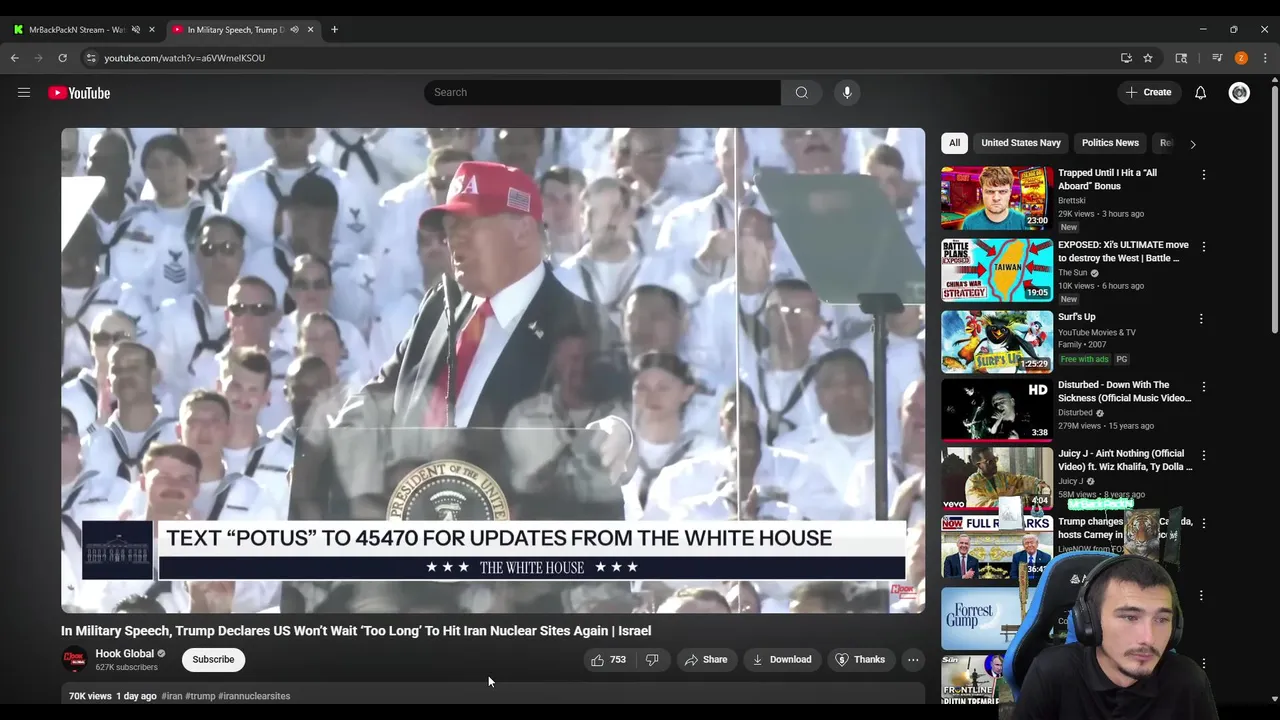
Task: Click the Download button
Action: click(781, 659)
